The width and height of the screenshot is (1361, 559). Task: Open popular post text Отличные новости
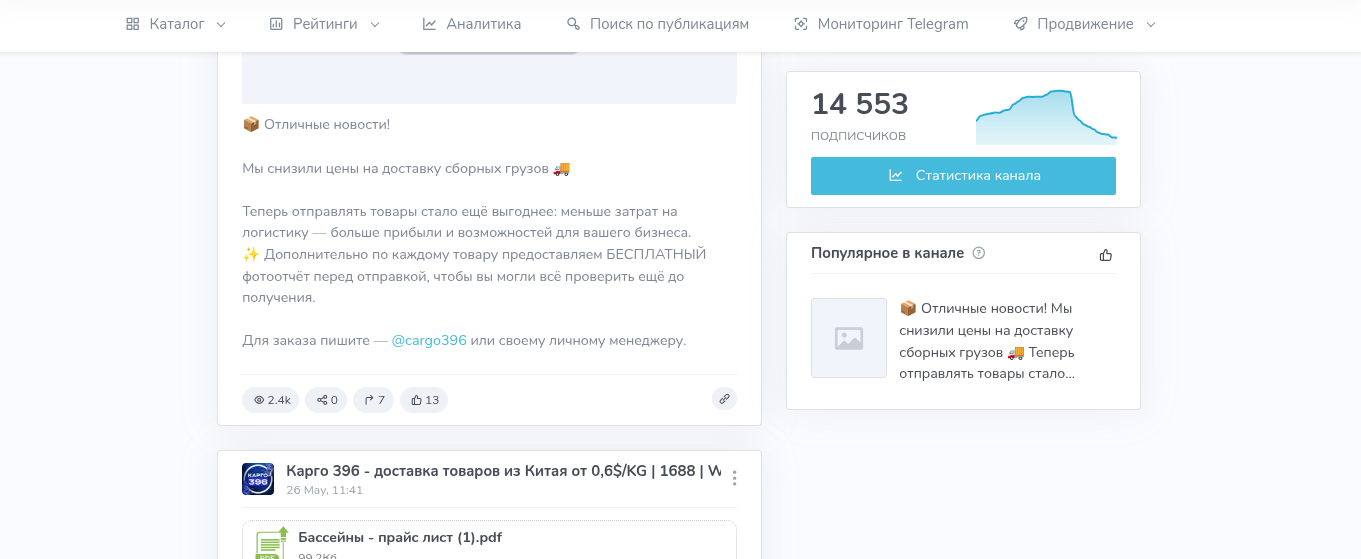click(987, 341)
